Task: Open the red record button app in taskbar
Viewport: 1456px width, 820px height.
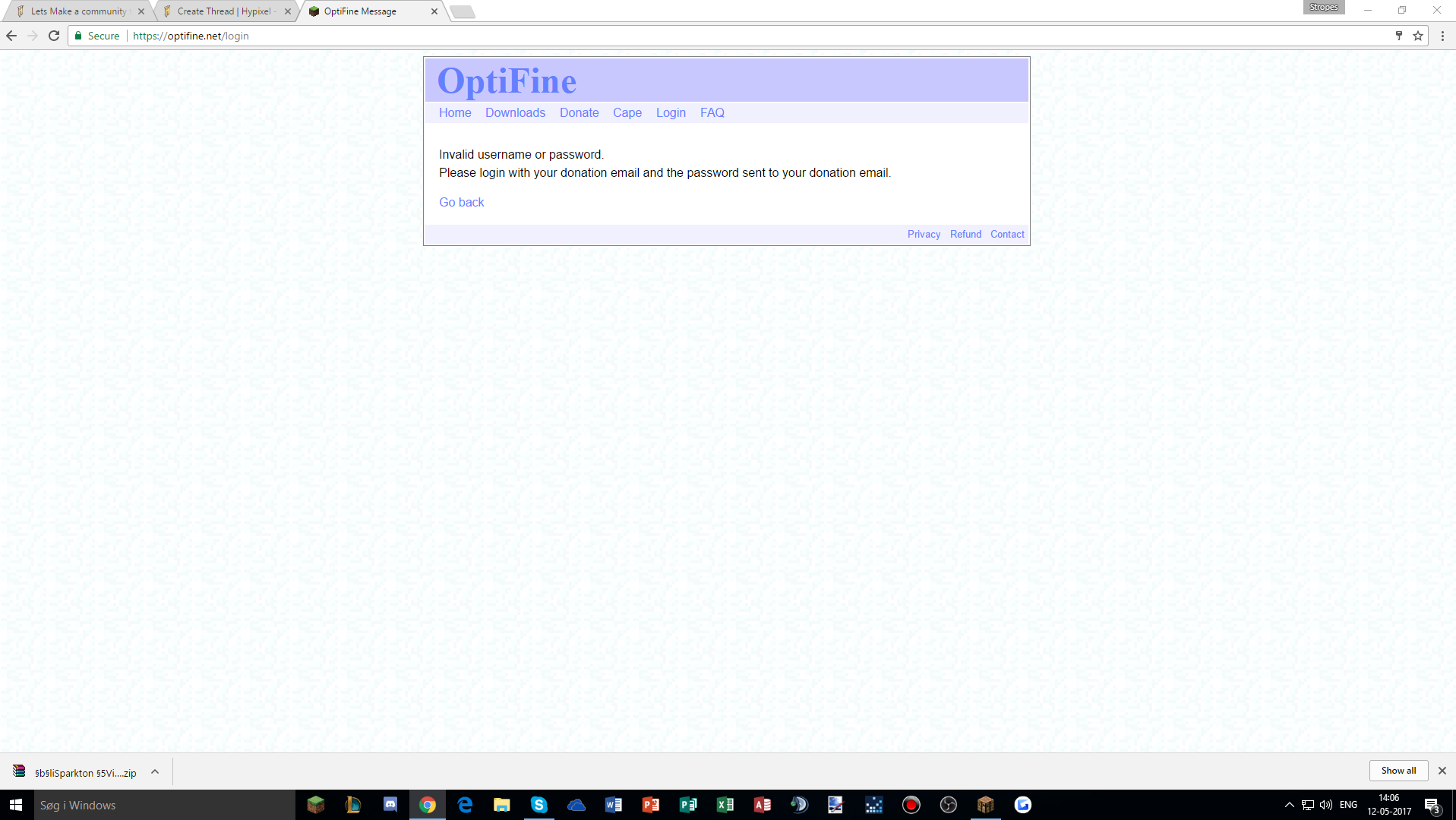Action: click(911, 805)
